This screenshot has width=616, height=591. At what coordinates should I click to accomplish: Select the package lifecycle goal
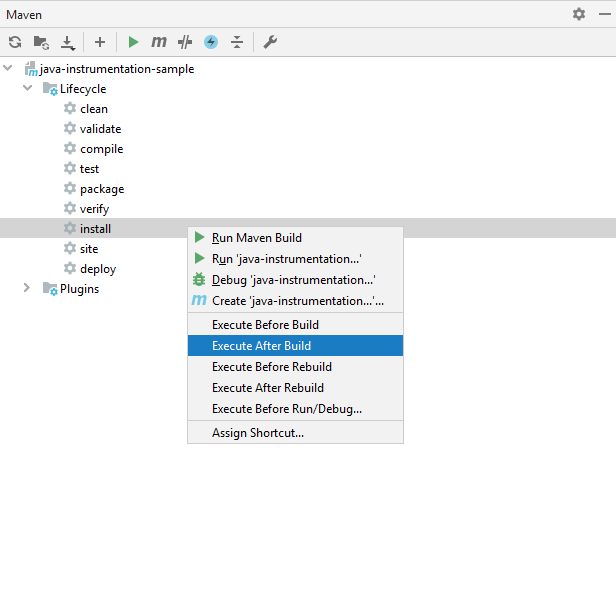click(102, 189)
